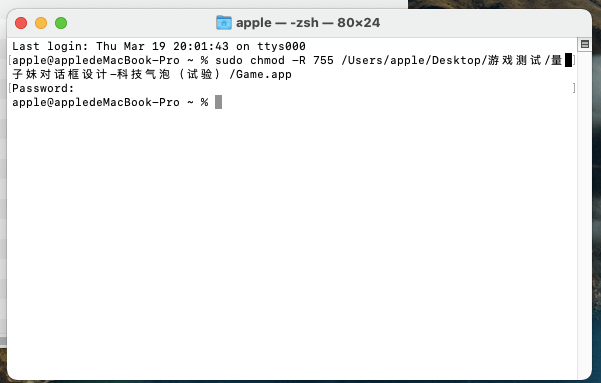Click the 'sudo chmod -R 755' command text
This screenshot has height=383, width=601.
pyautogui.click(x=274, y=61)
